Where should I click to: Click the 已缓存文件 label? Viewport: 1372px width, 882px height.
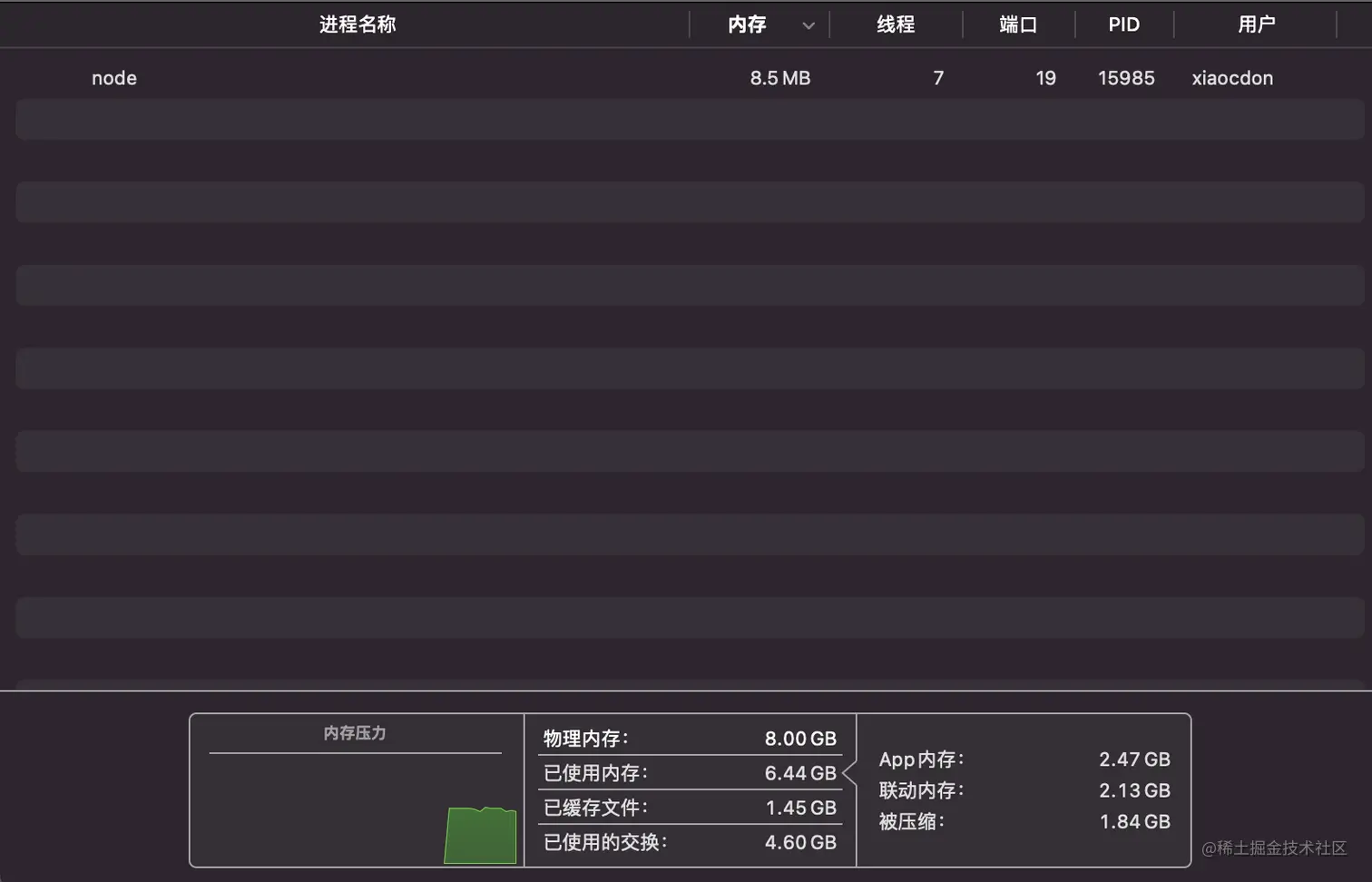coord(596,808)
